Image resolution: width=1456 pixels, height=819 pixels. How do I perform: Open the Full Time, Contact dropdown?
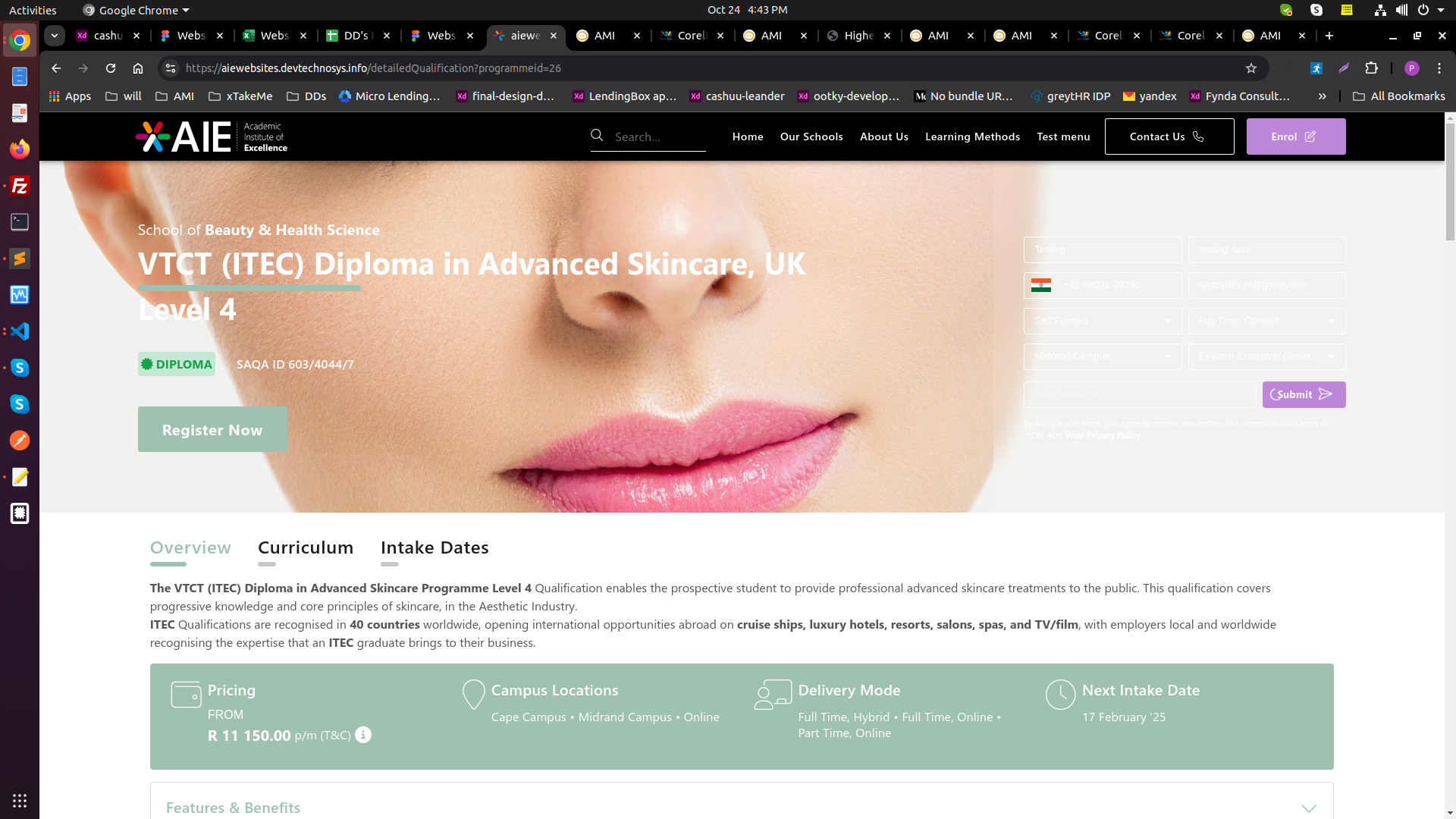[x=1266, y=321]
